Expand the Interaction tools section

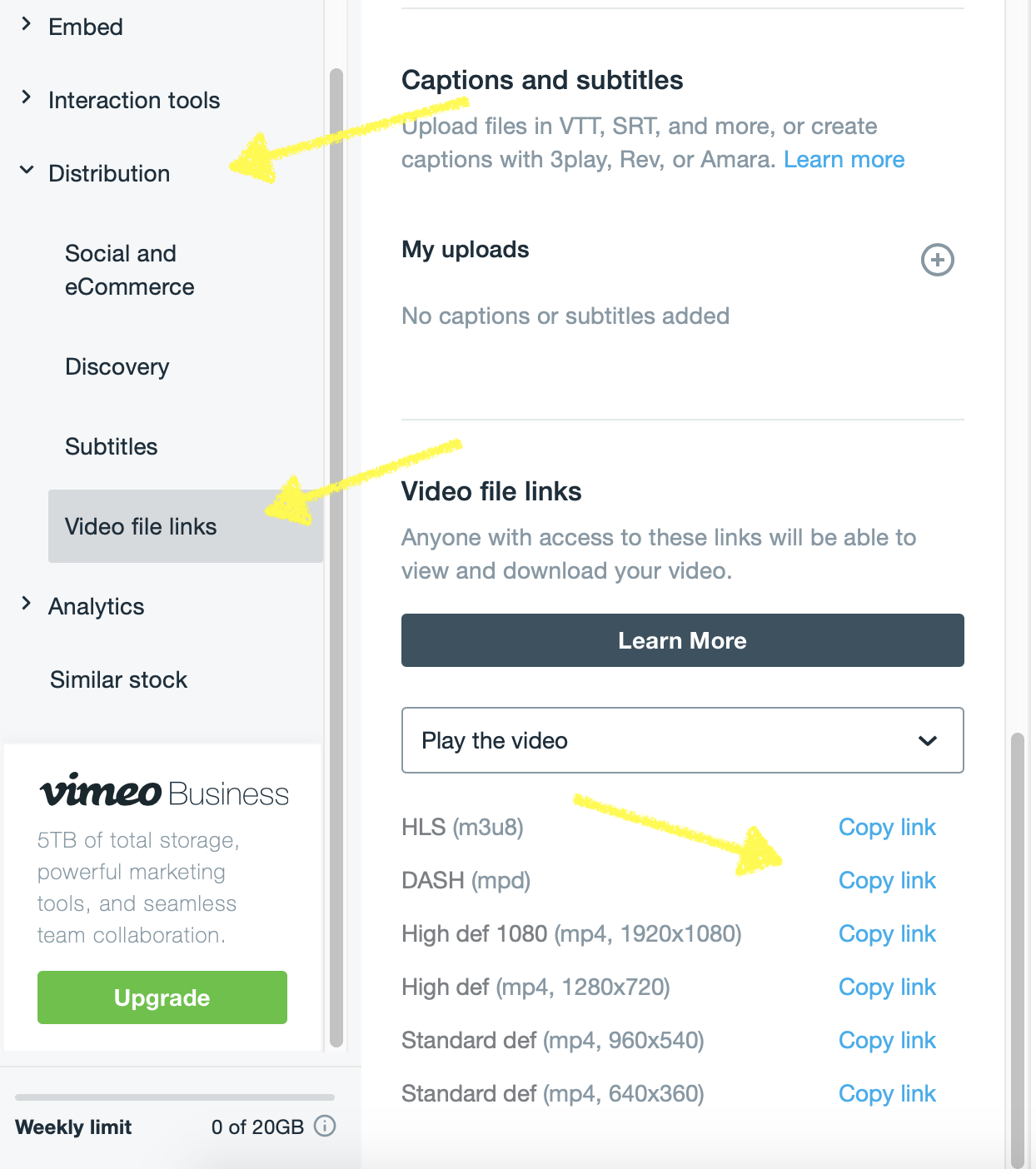tap(133, 100)
